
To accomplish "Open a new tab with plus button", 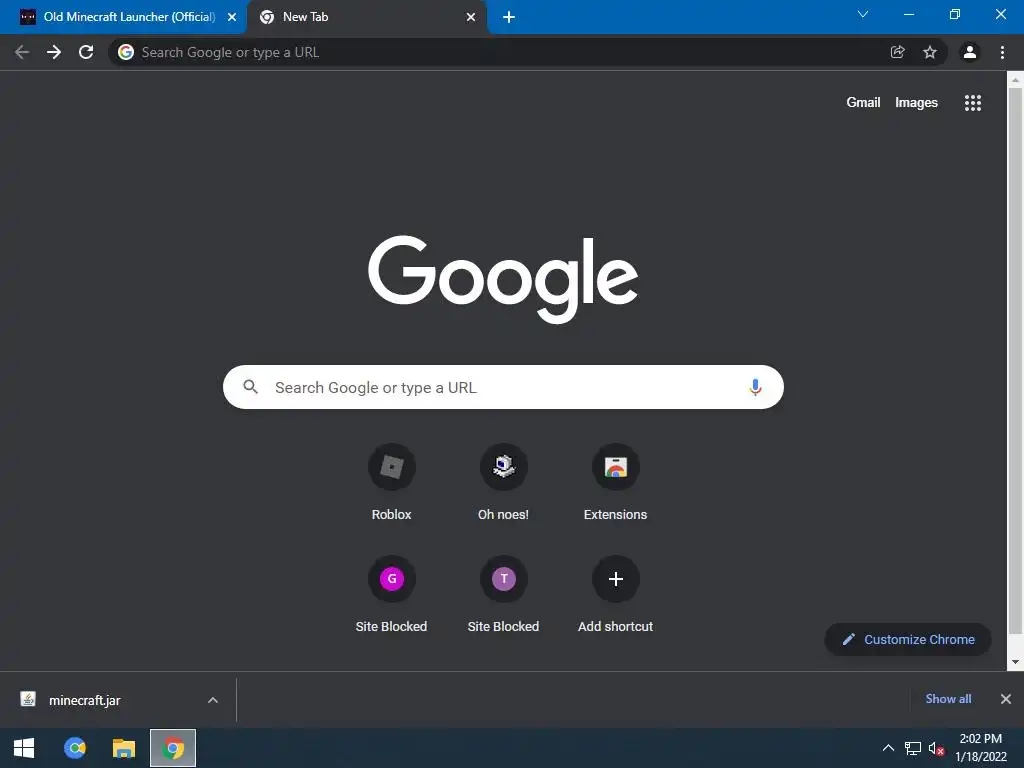I will pos(509,17).
